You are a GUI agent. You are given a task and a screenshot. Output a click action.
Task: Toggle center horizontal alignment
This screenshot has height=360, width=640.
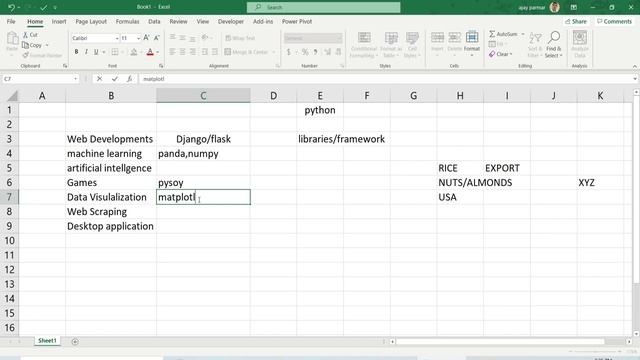[x=182, y=52]
